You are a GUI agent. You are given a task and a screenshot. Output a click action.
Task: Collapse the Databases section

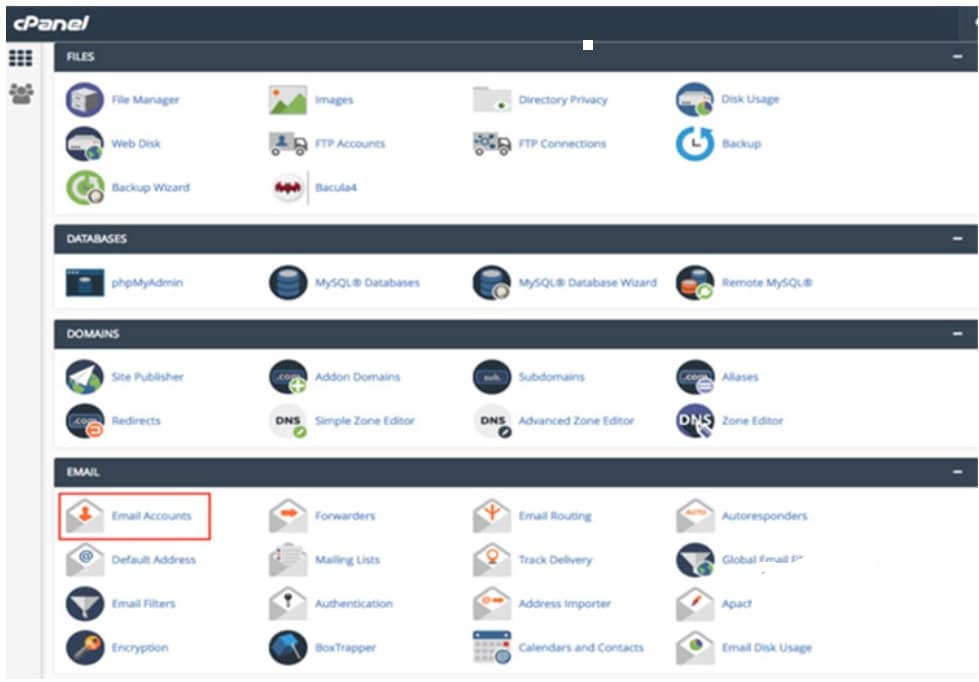(957, 239)
